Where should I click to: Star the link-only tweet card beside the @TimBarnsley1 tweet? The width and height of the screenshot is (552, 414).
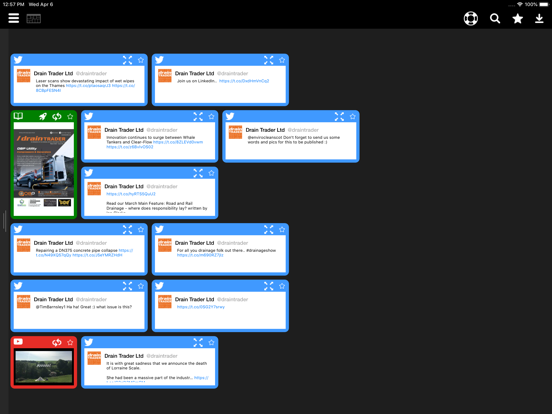(282, 286)
